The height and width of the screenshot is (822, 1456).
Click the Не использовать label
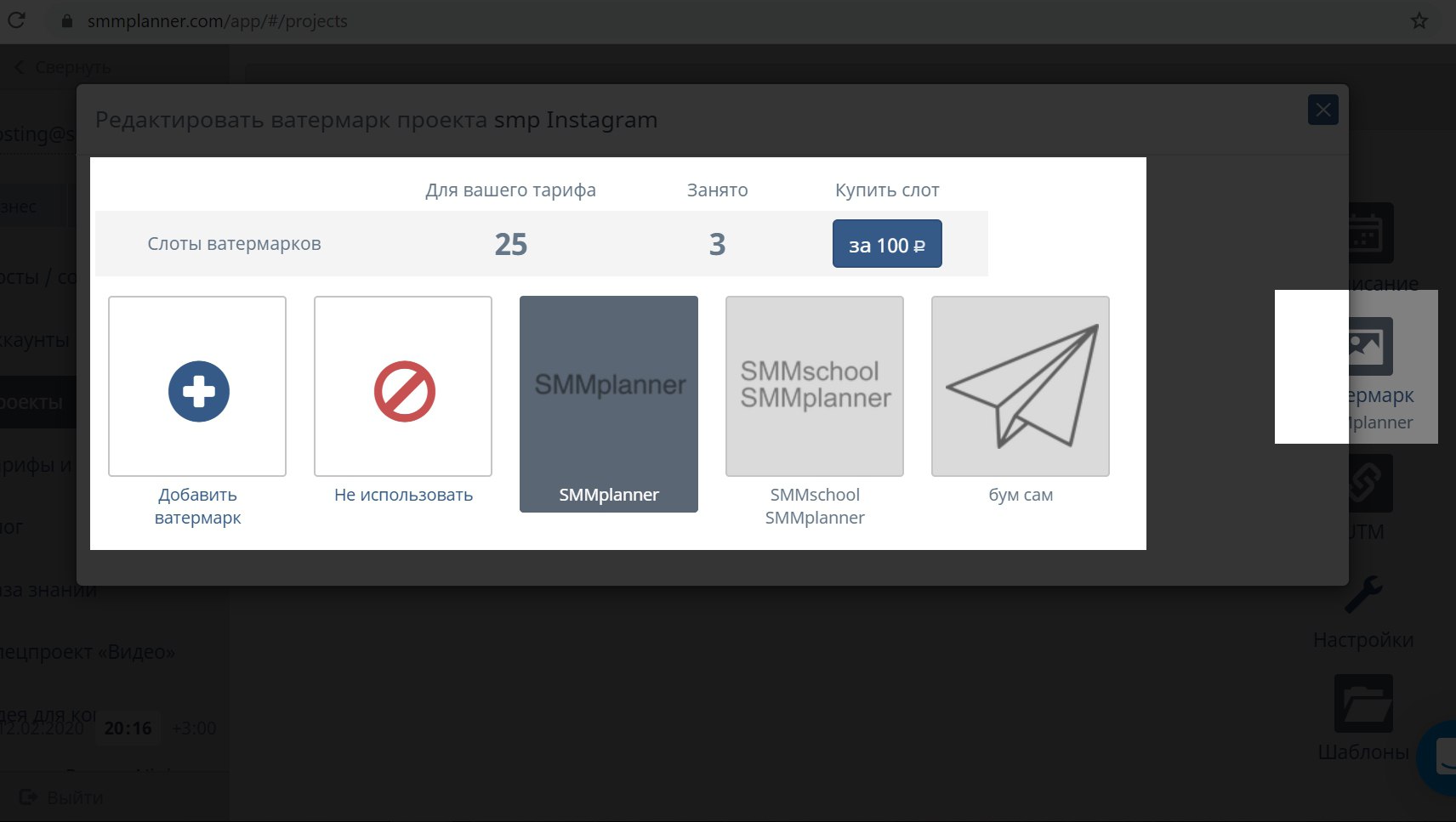click(403, 495)
